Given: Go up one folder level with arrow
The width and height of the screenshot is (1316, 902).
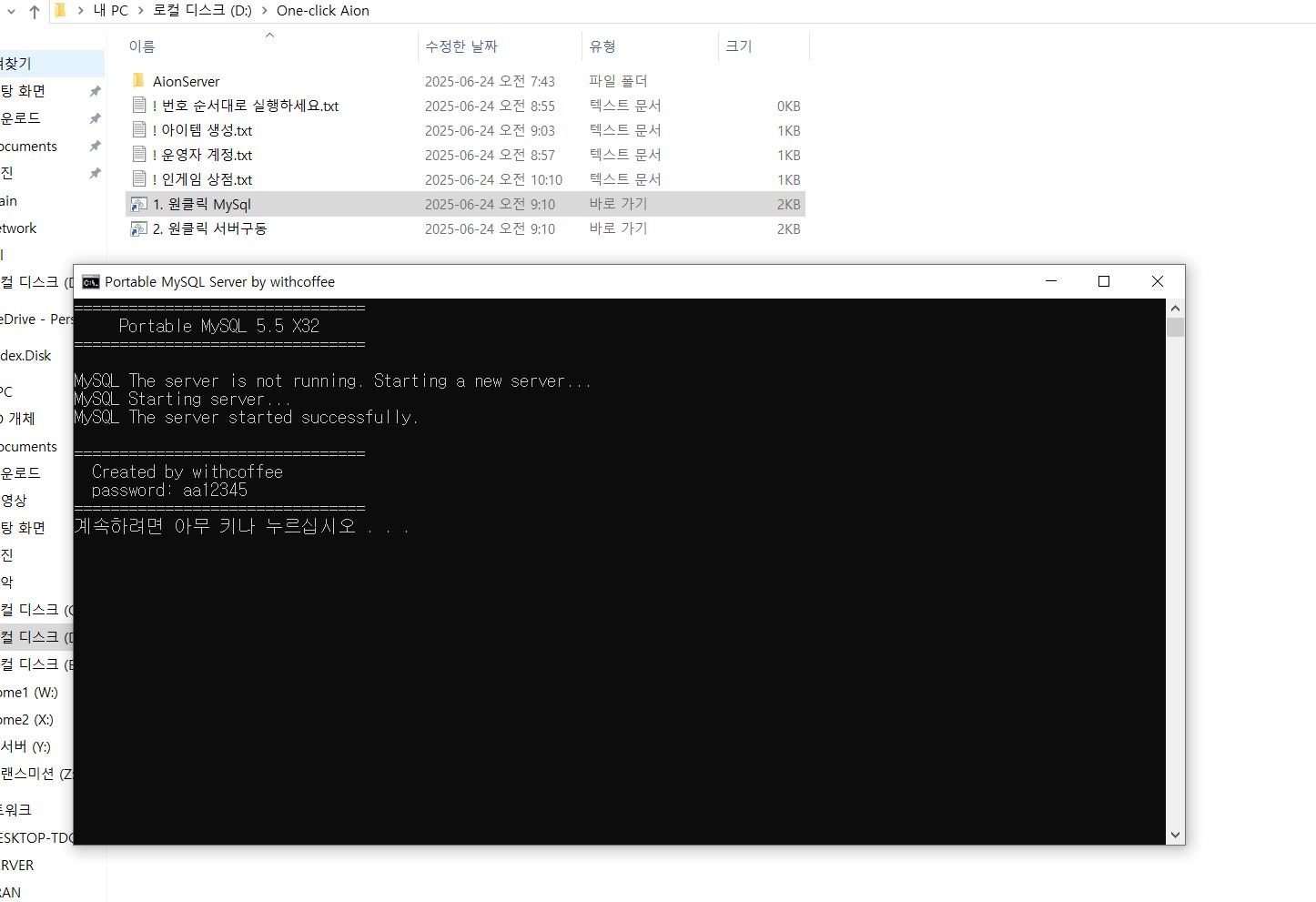Looking at the screenshot, I should click(x=35, y=11).
